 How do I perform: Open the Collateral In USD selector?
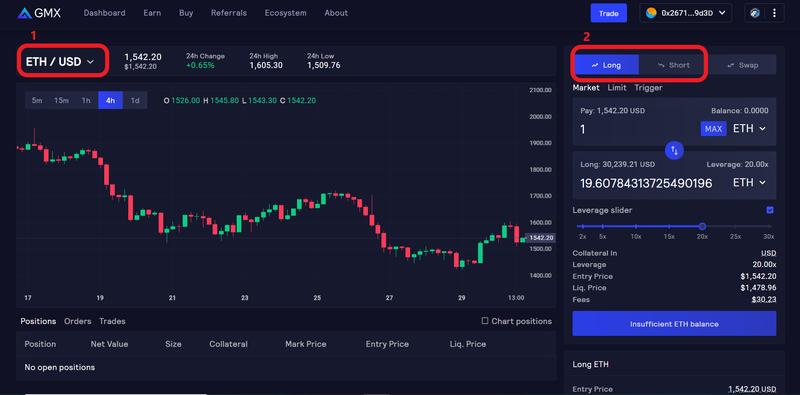(x=768, y=253)
